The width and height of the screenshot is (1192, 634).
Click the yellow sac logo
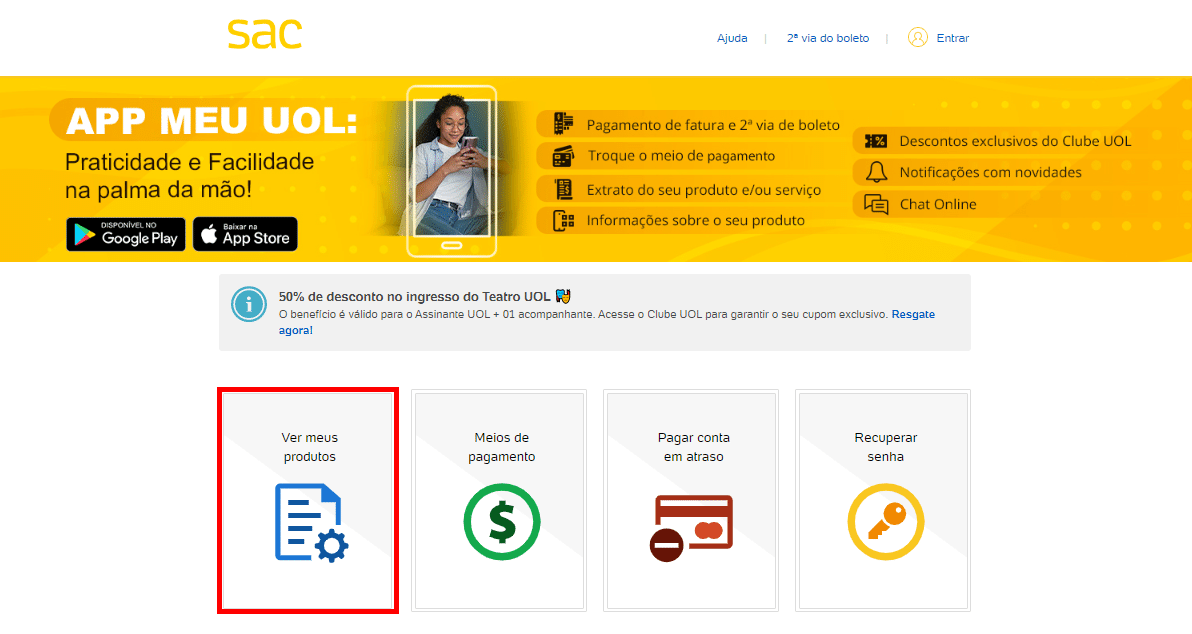click(x=265, y=34)
